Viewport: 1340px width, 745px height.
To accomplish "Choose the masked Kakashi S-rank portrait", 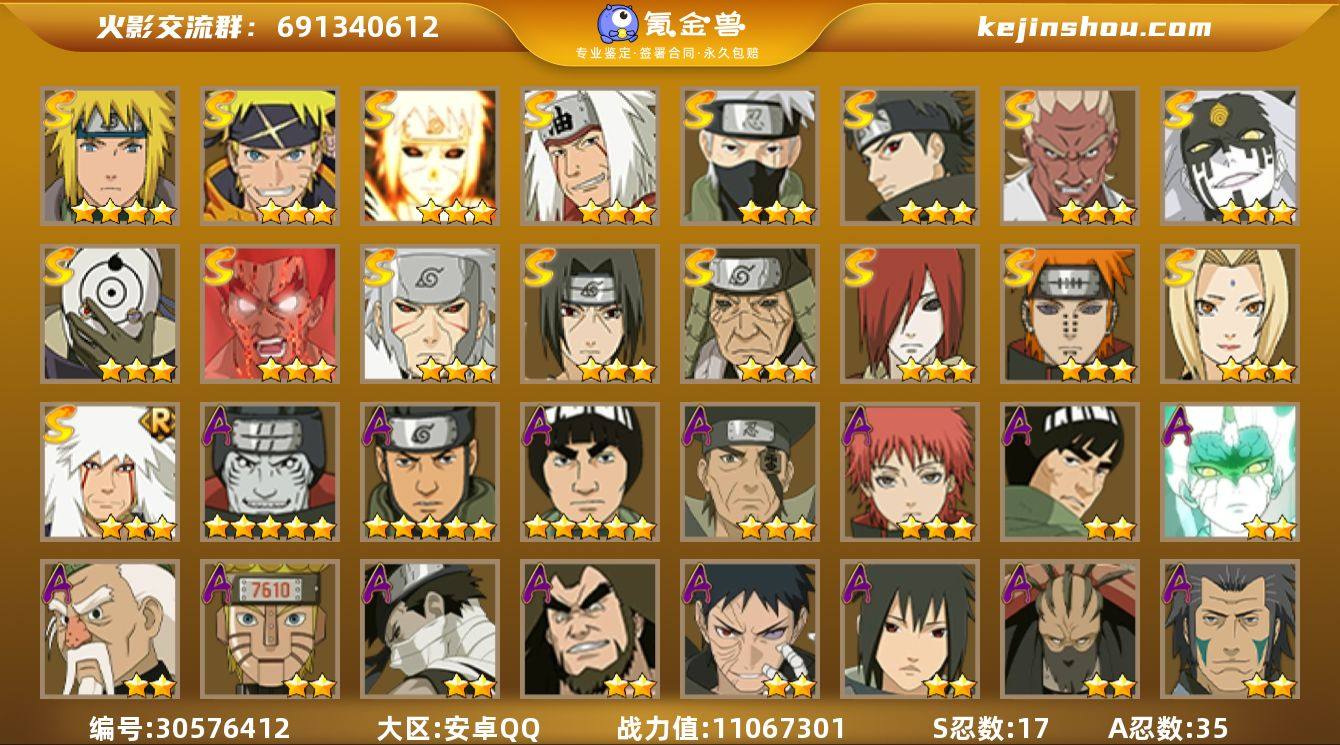I will 749,156.
